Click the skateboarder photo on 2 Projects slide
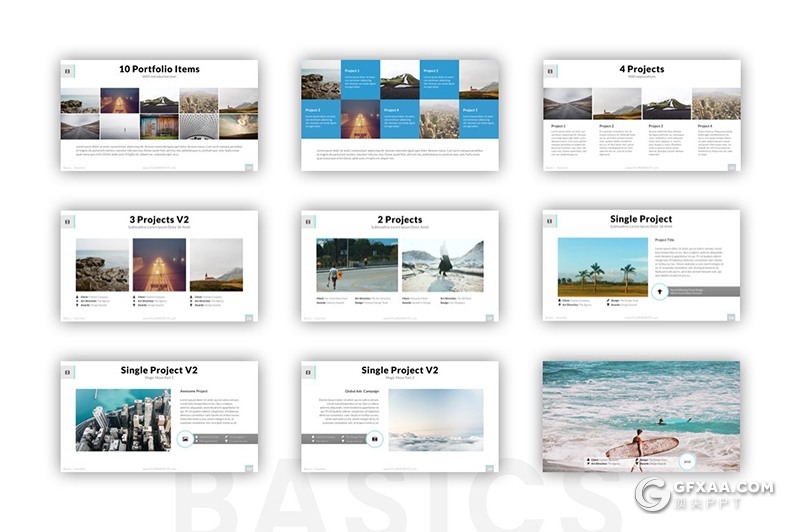Image resolution: width=800 pixels, height=532 pixels. click(x=356, y=265)
